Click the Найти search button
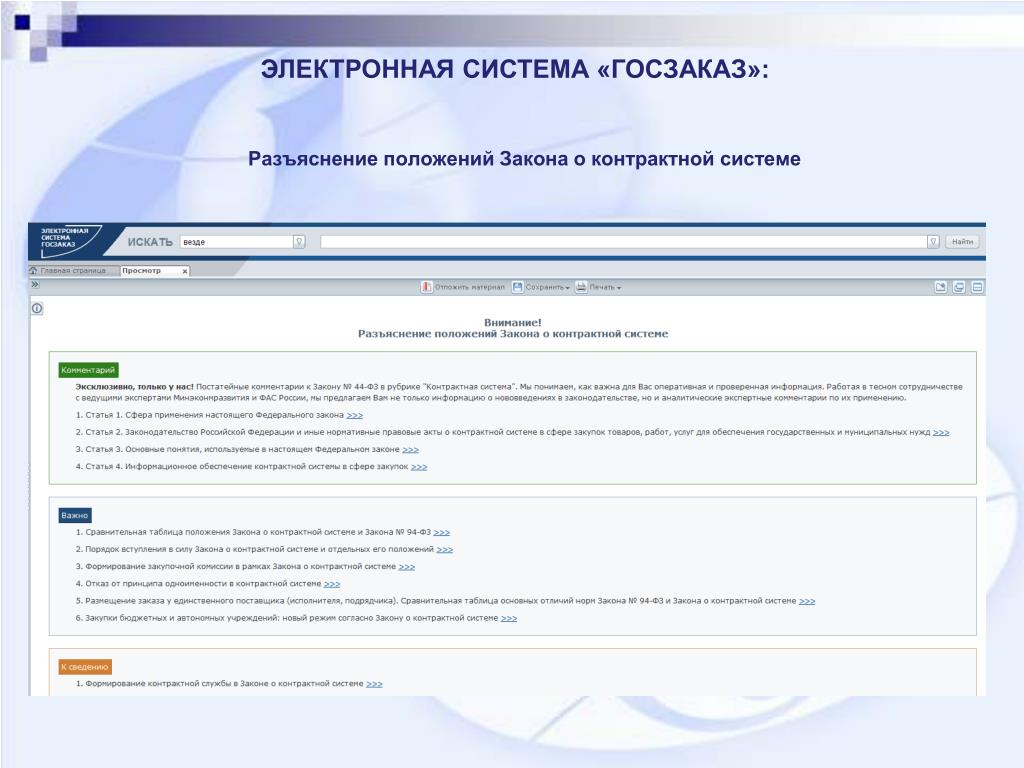Image resolution: width=1024 pixels, height=768 pixels. 962,242
